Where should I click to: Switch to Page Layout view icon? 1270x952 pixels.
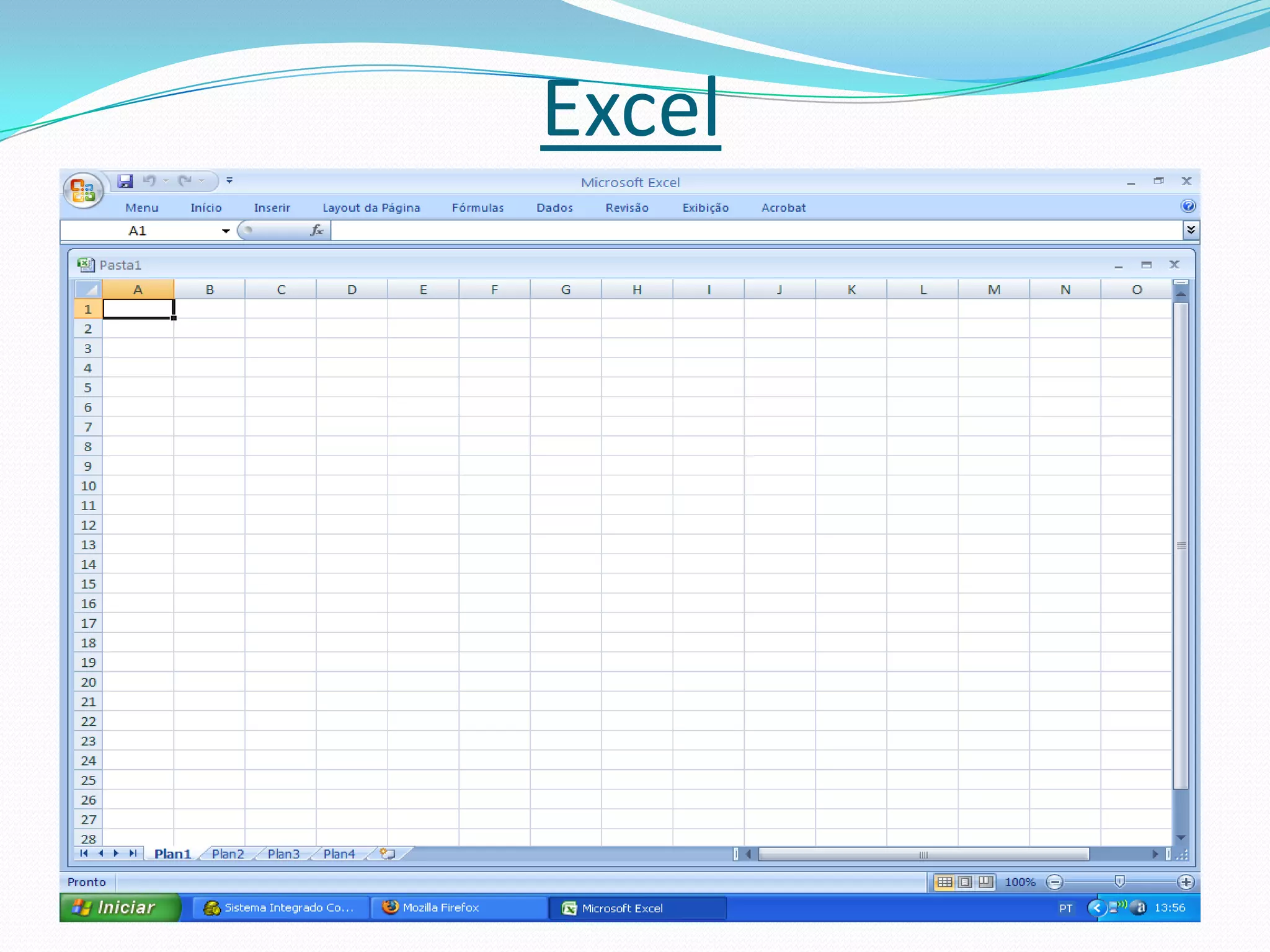965,882
